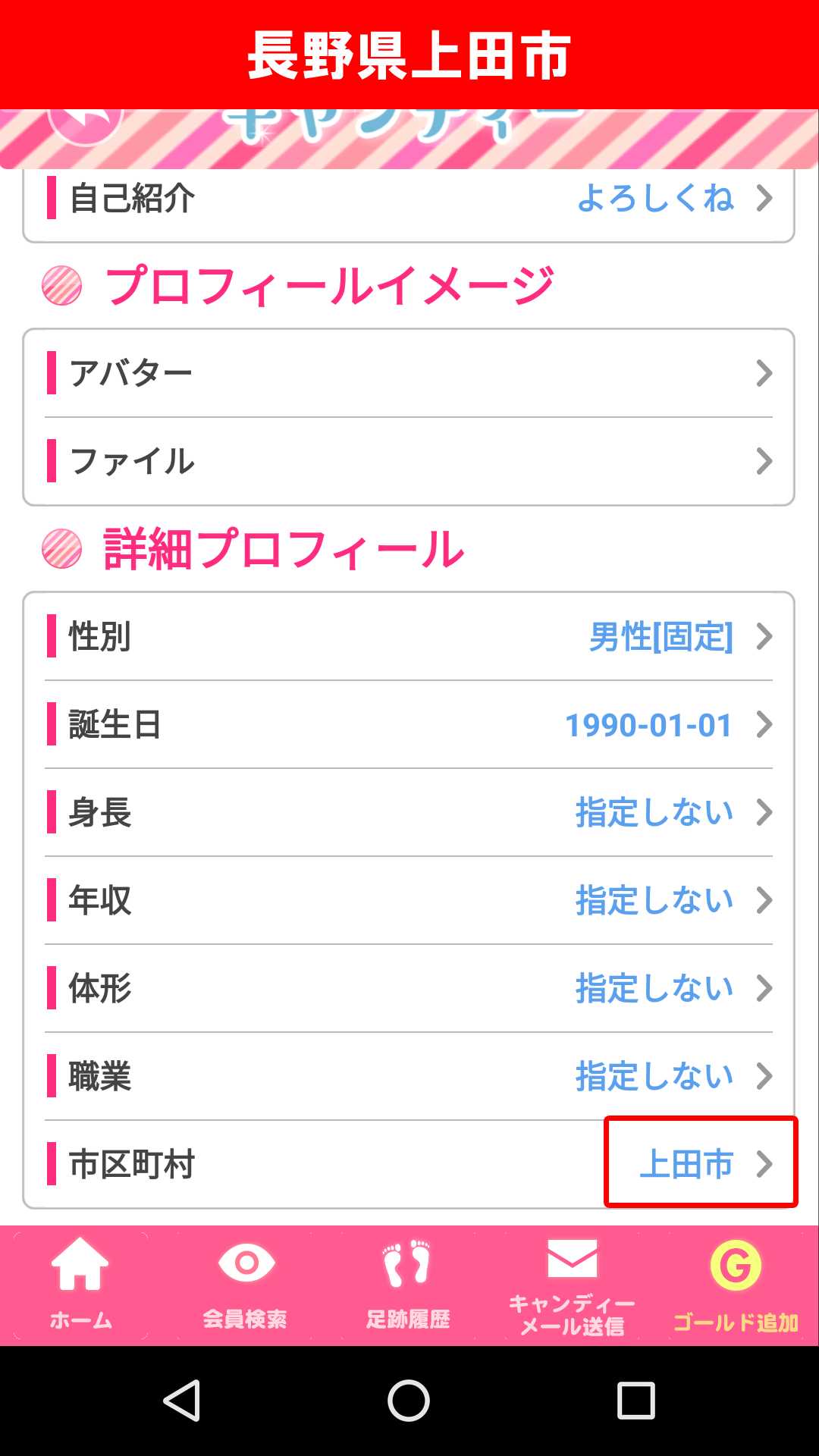Tap ゴールド追加 gold add label
The height and width of the screenshot is (1456, 819).
(x=736, y=1323)
